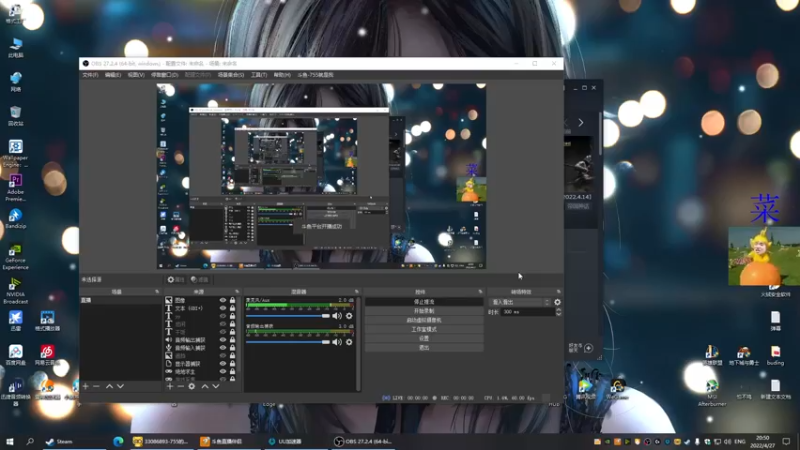800x450 pixels.
Task: Toggle lock on 文本 (GDI+) source
Action: 233,308
